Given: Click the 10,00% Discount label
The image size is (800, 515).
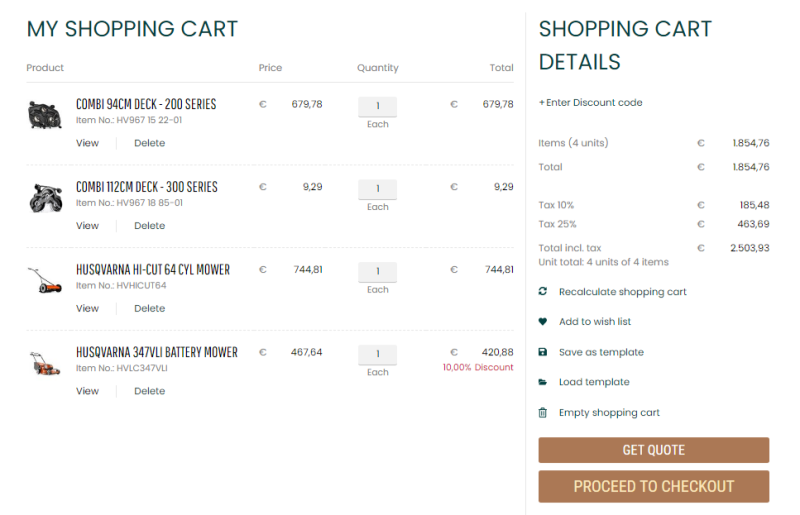Looking at the screenshot, I should coord(478,367).
